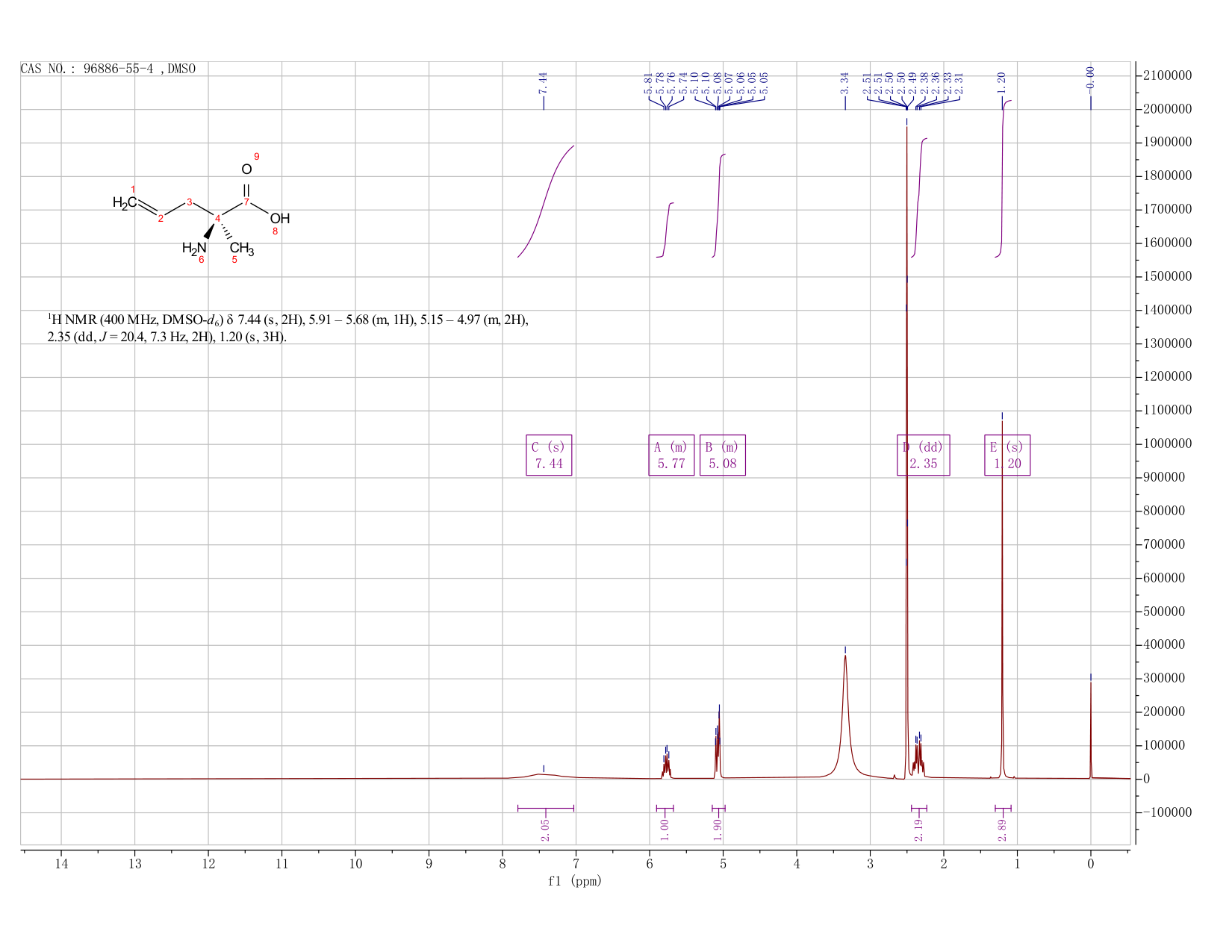
Task: Click the integral curve above 7.44 peak
Action: tap(546, 201)
